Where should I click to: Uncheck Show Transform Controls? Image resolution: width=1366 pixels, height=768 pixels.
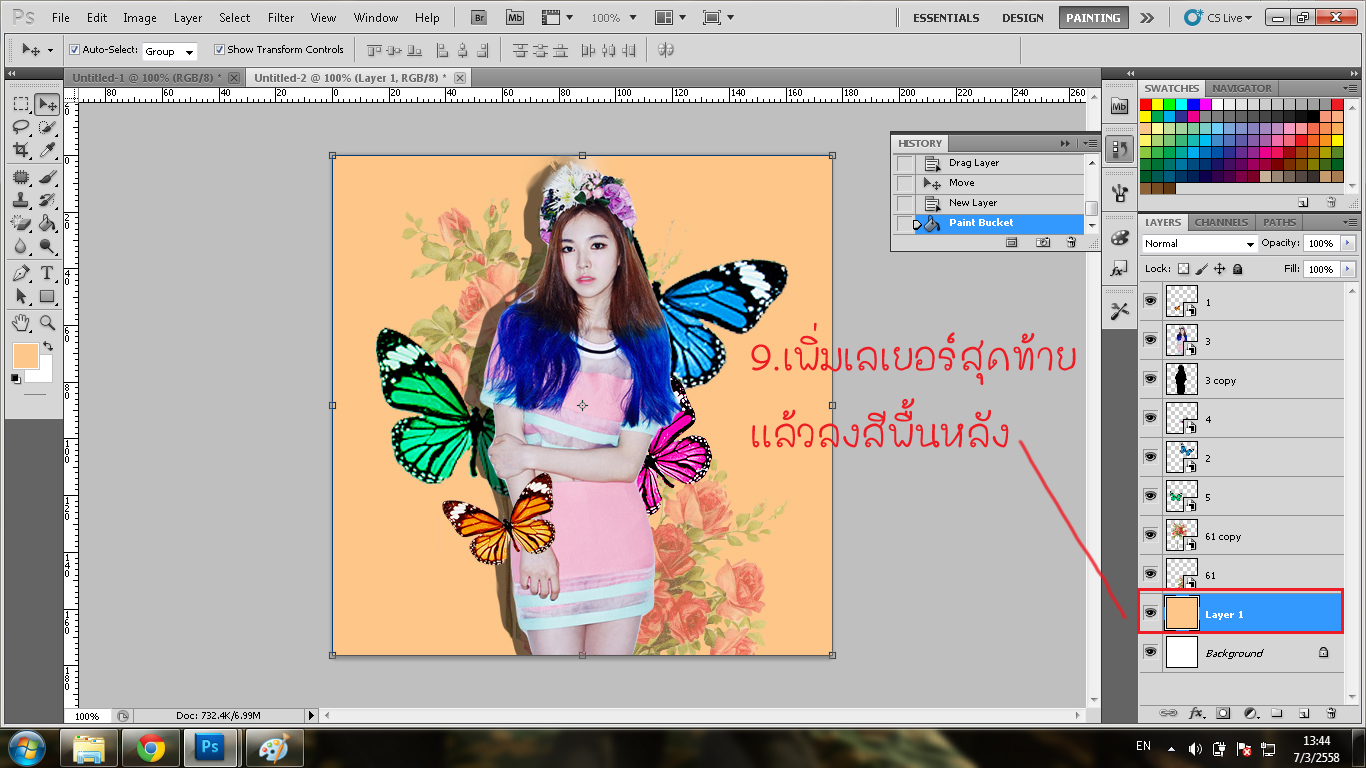click(219, 50)
